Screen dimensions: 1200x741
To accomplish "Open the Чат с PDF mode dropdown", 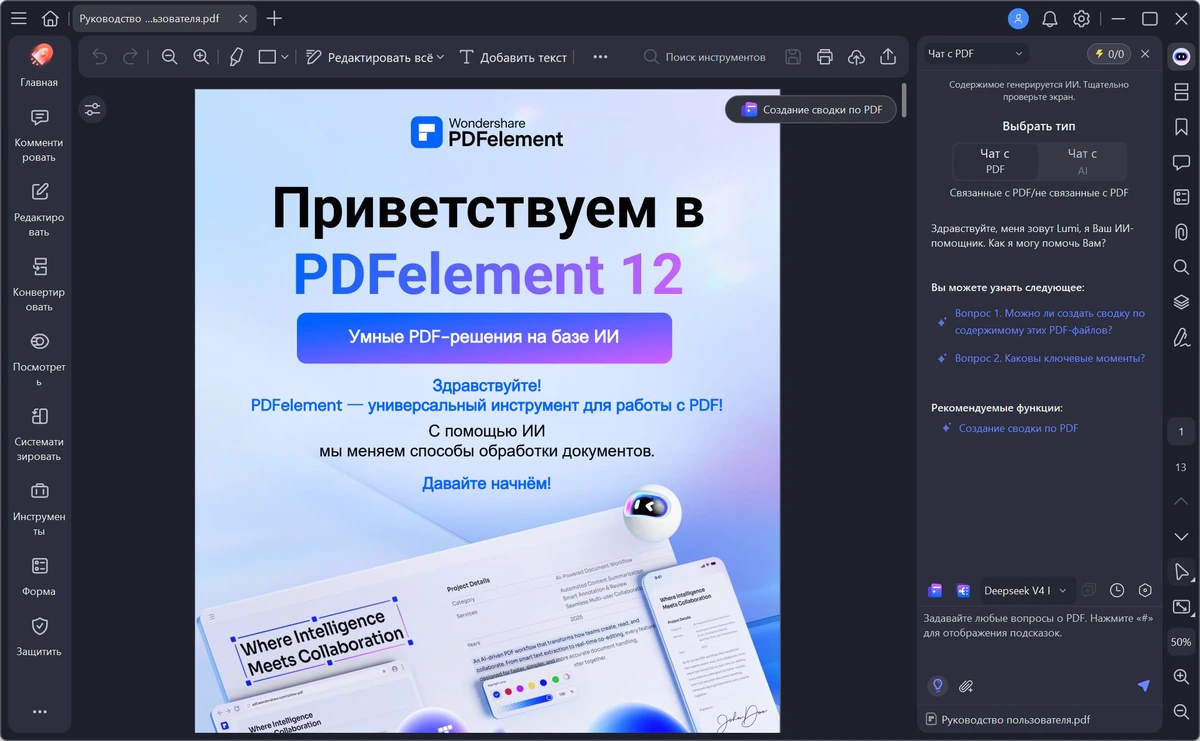I will click(x=975, y=54).
